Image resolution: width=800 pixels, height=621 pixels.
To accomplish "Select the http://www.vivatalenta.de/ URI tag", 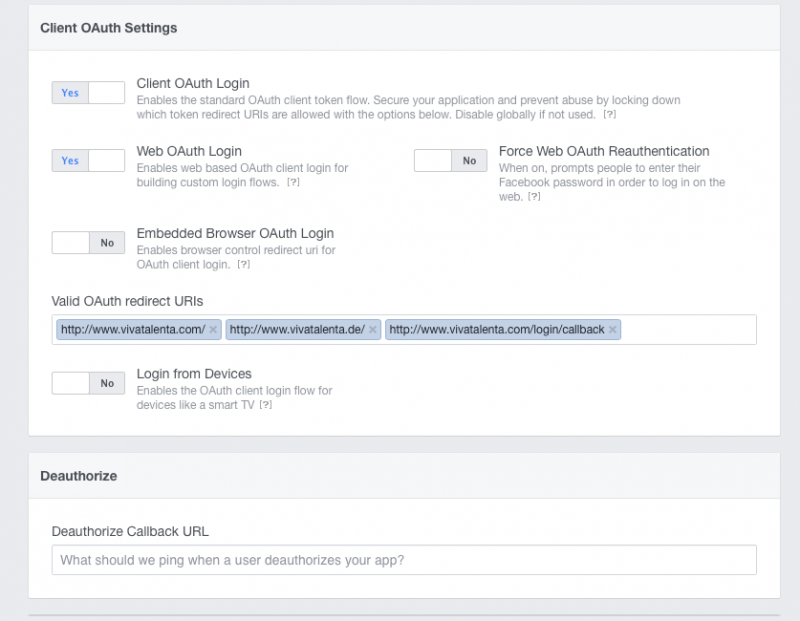I will (297, 330).
